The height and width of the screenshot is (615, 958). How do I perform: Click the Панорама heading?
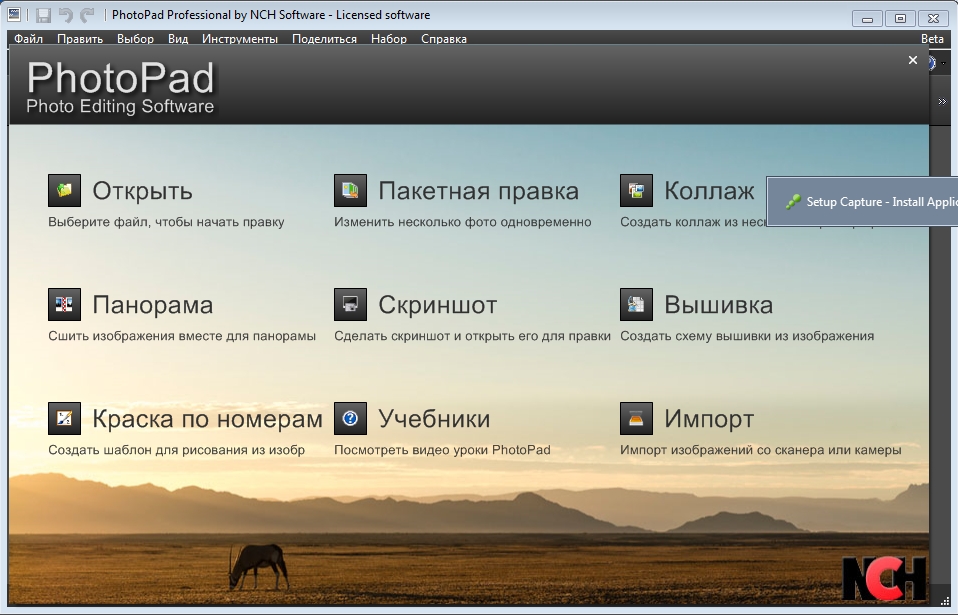153,305
